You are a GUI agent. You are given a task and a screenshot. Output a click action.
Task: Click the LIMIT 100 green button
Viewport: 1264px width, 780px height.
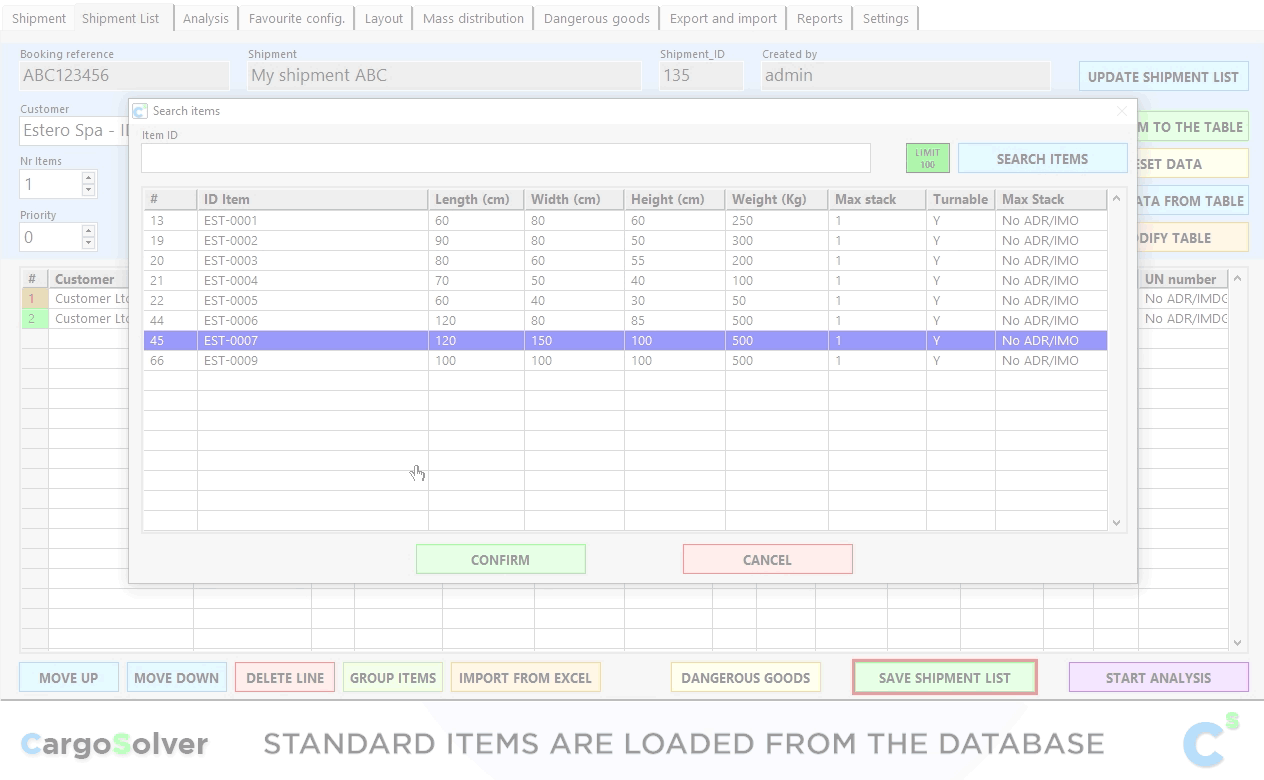(927, 158)
